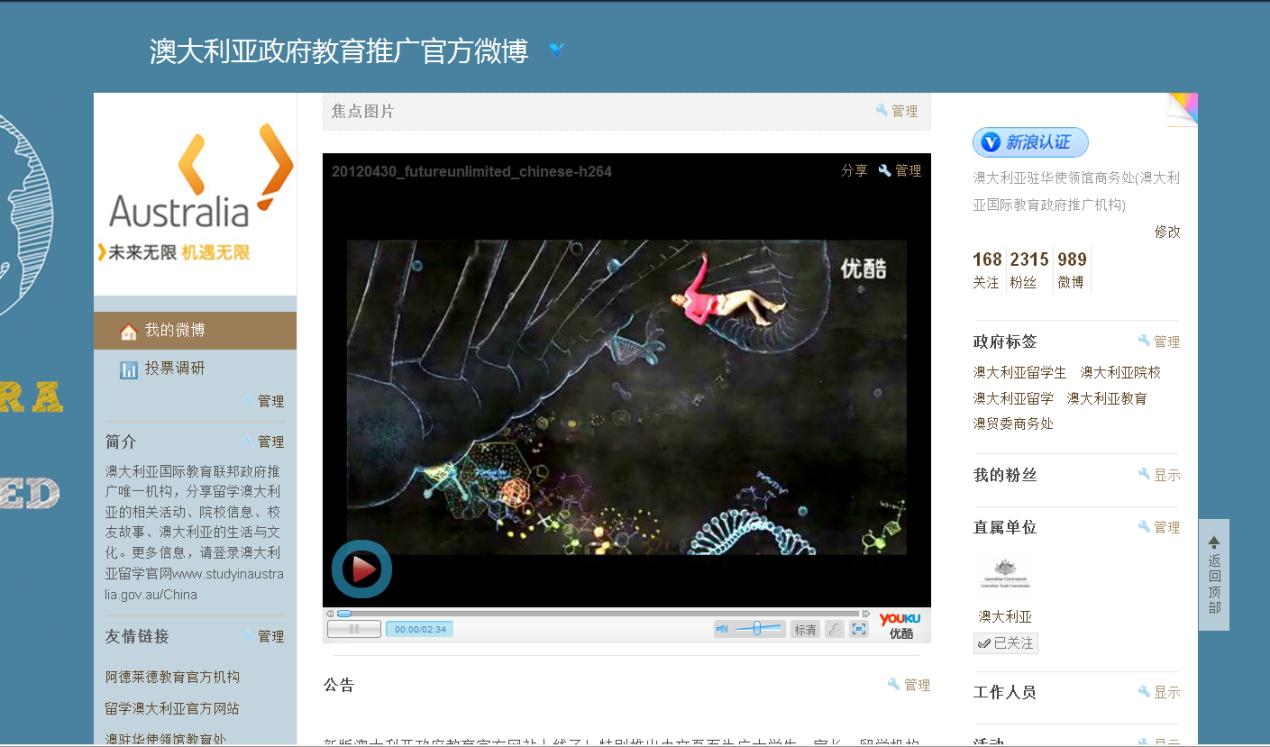Play the video with the round play button

click(362, 569)
